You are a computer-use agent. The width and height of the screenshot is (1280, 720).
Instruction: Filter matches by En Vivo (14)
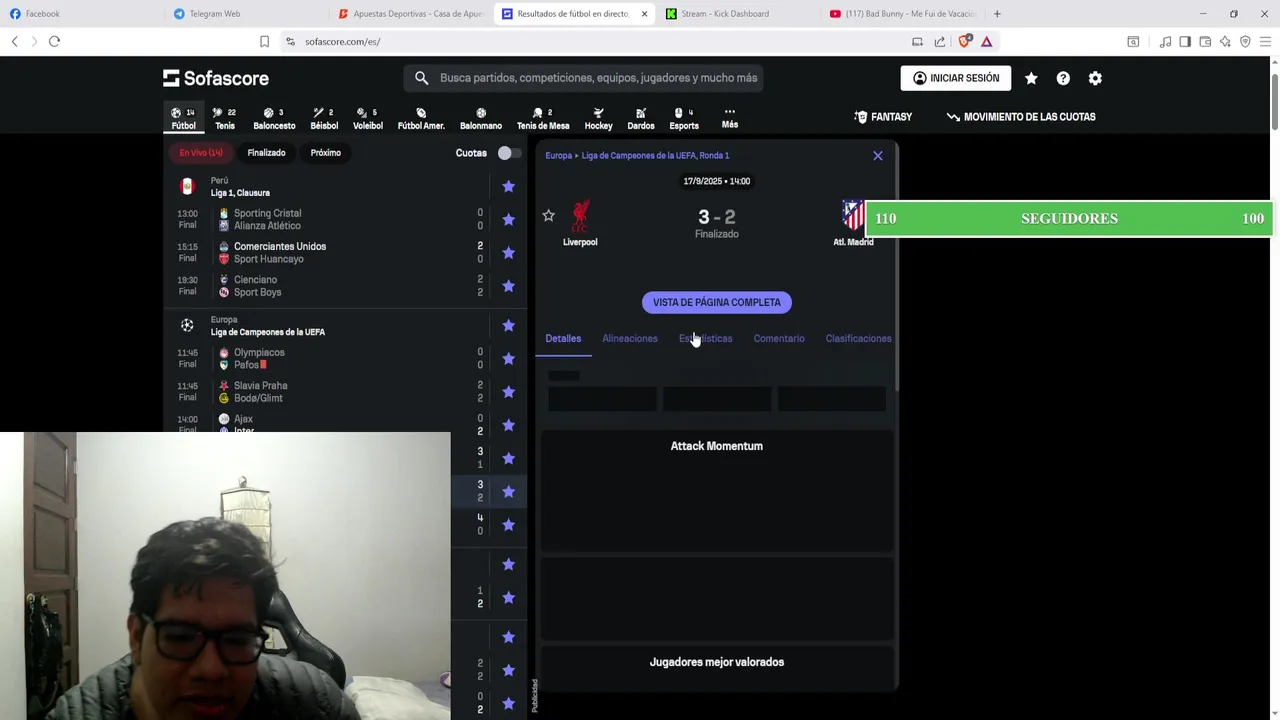(x=201, y=153)
